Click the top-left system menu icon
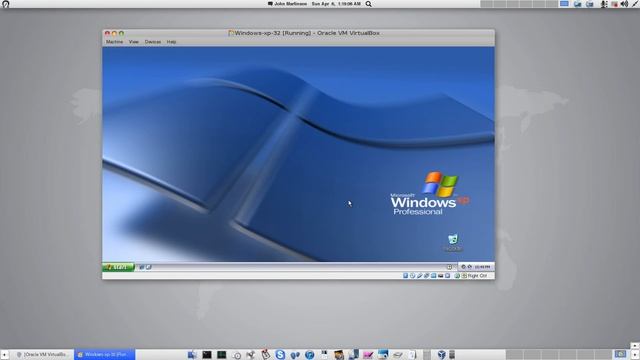 click(x=6, y=4)
